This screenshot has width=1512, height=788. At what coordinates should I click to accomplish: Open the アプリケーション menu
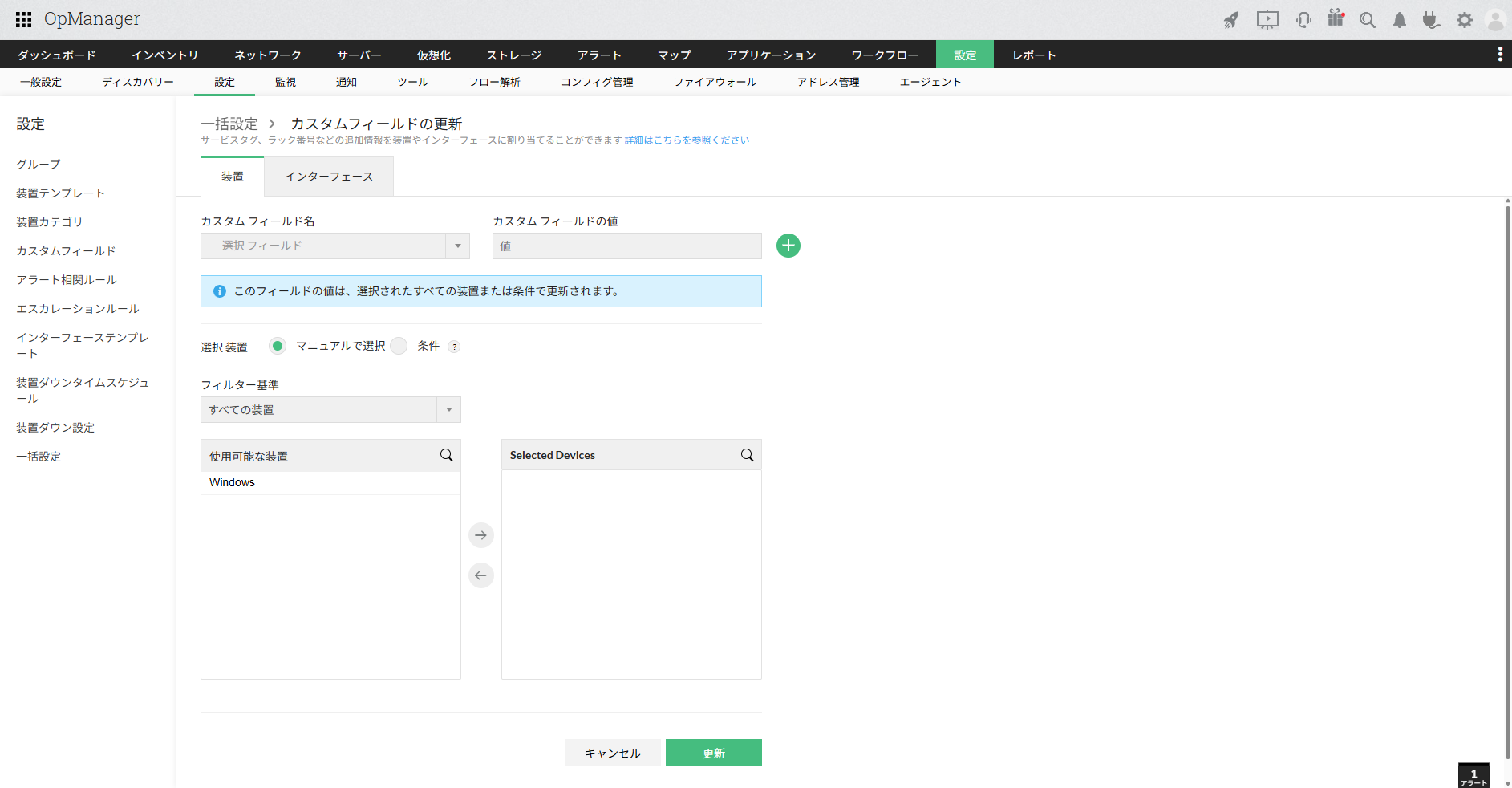772,55
